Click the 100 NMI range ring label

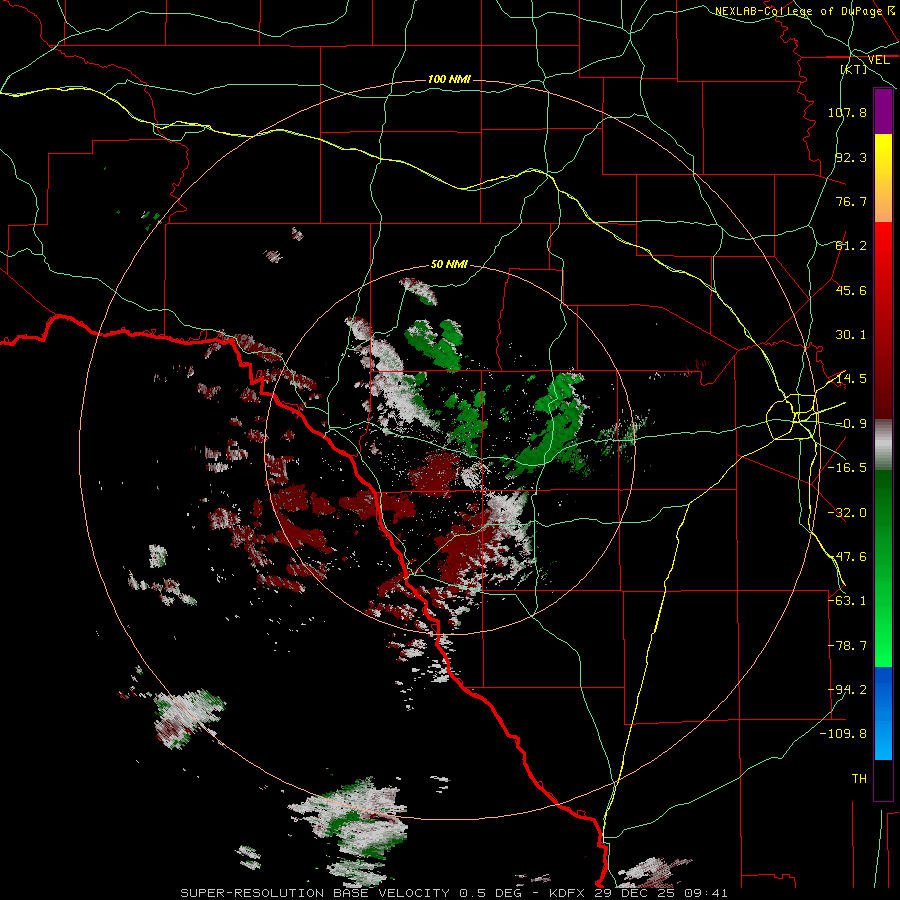pos(449,79)
